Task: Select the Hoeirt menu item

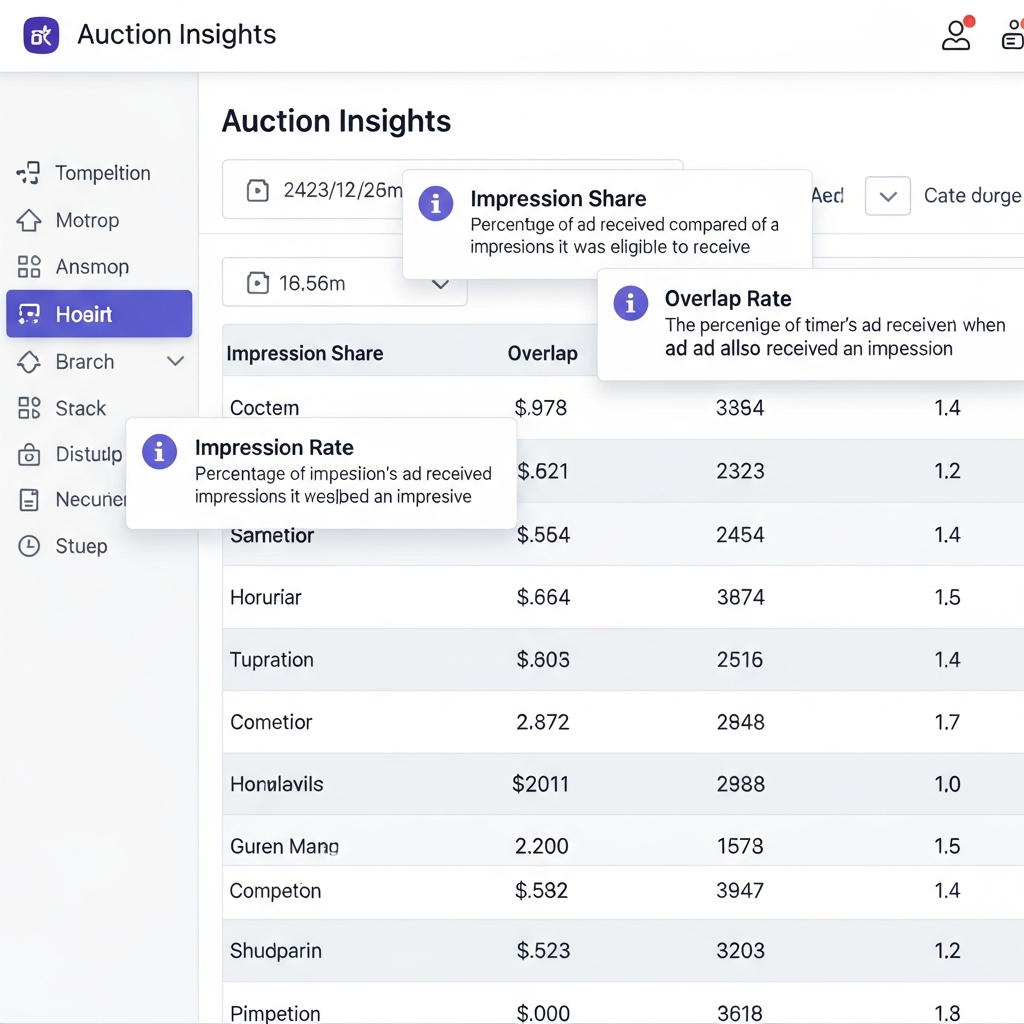Action: point(99,314)
